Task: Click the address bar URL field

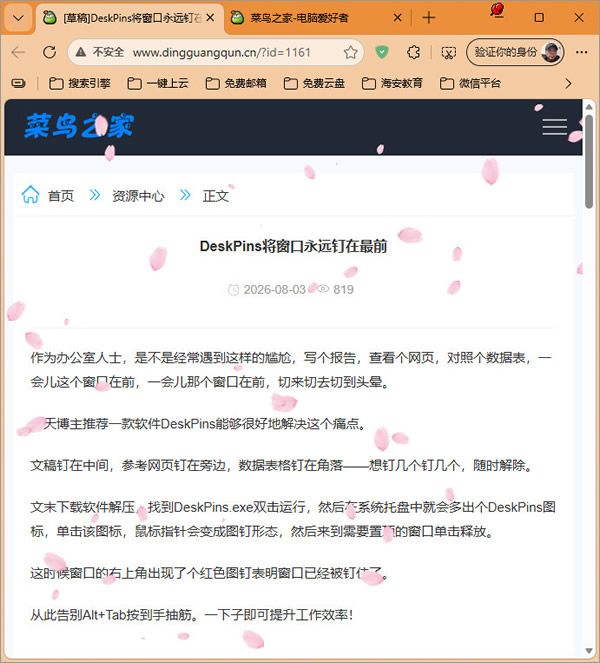Action: [x=222, y=52]
